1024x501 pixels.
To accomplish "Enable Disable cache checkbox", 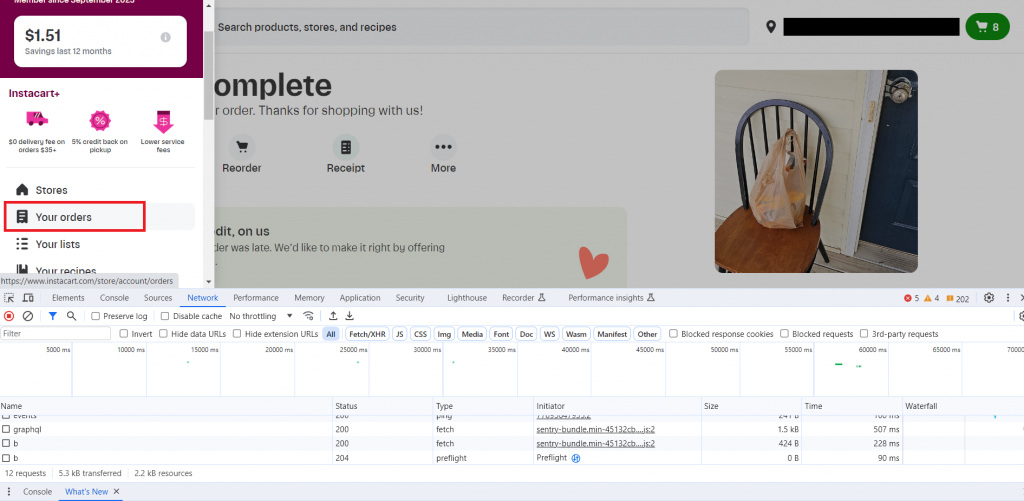I will 165,316.
